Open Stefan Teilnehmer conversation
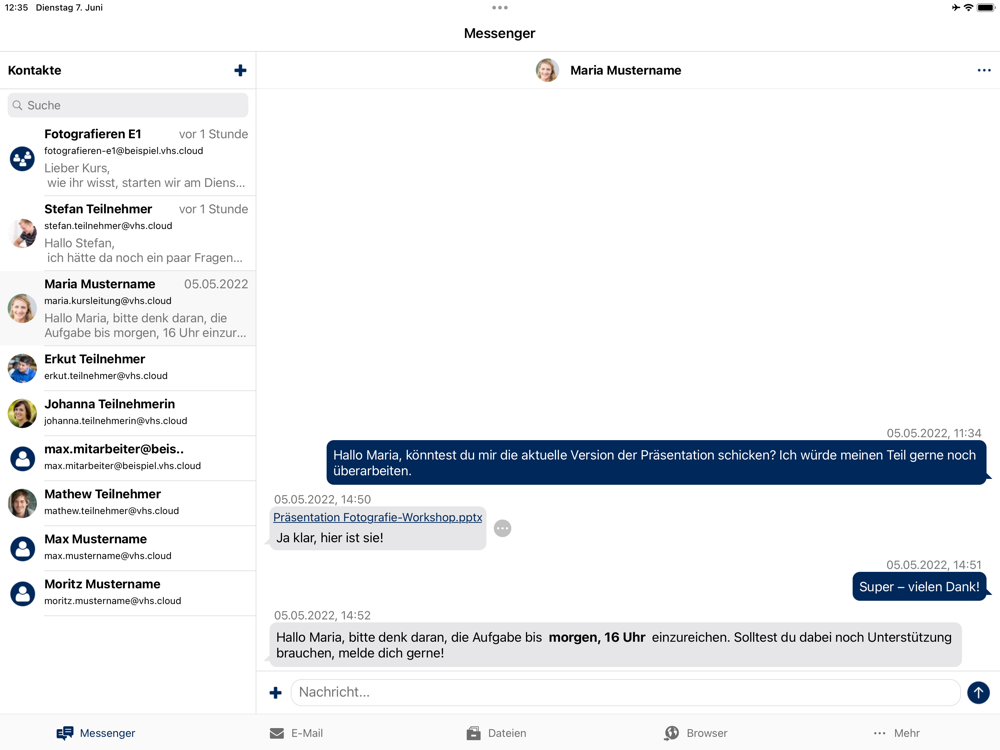 (128, 233)
